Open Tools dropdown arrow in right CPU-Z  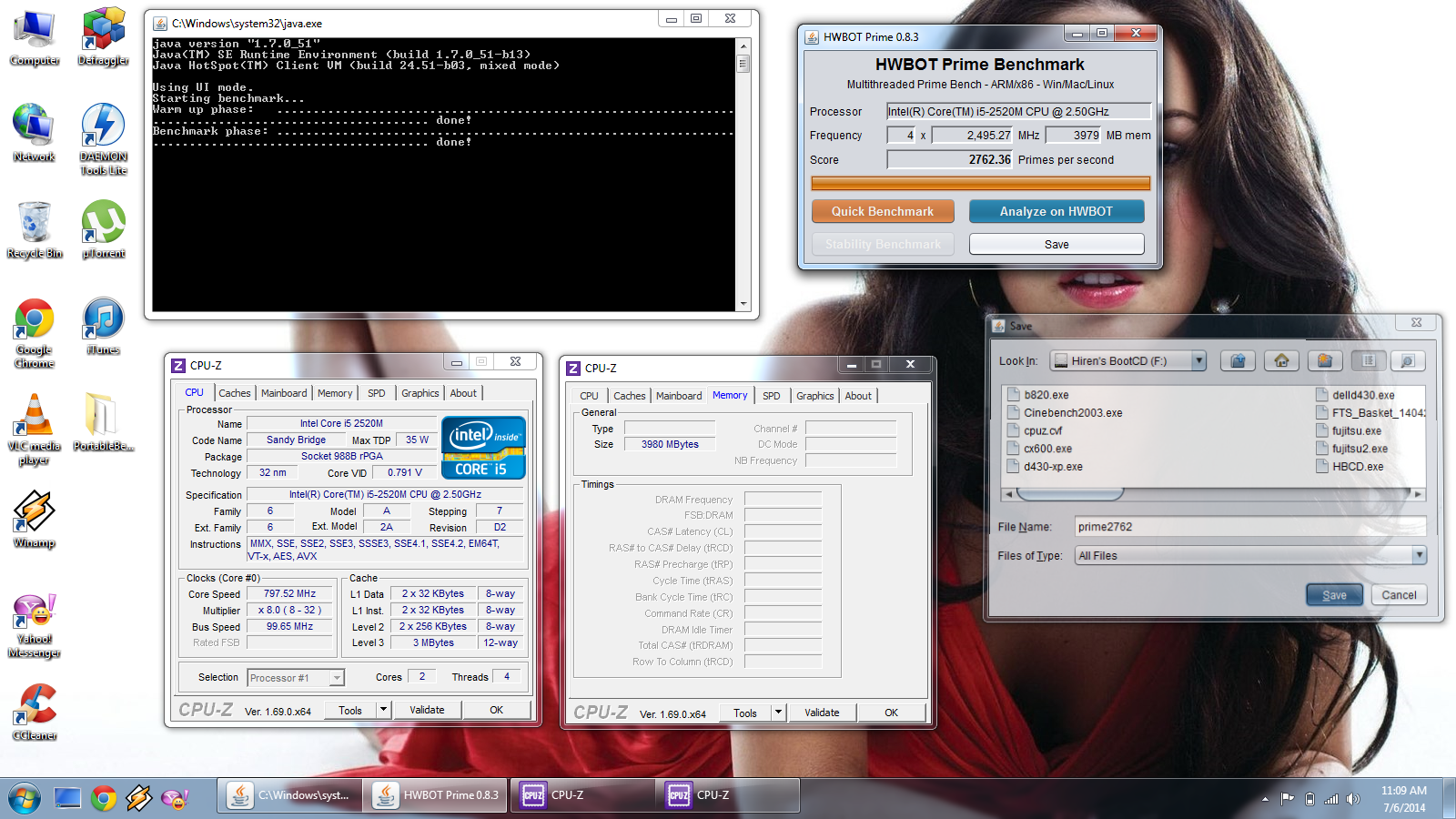778,713
